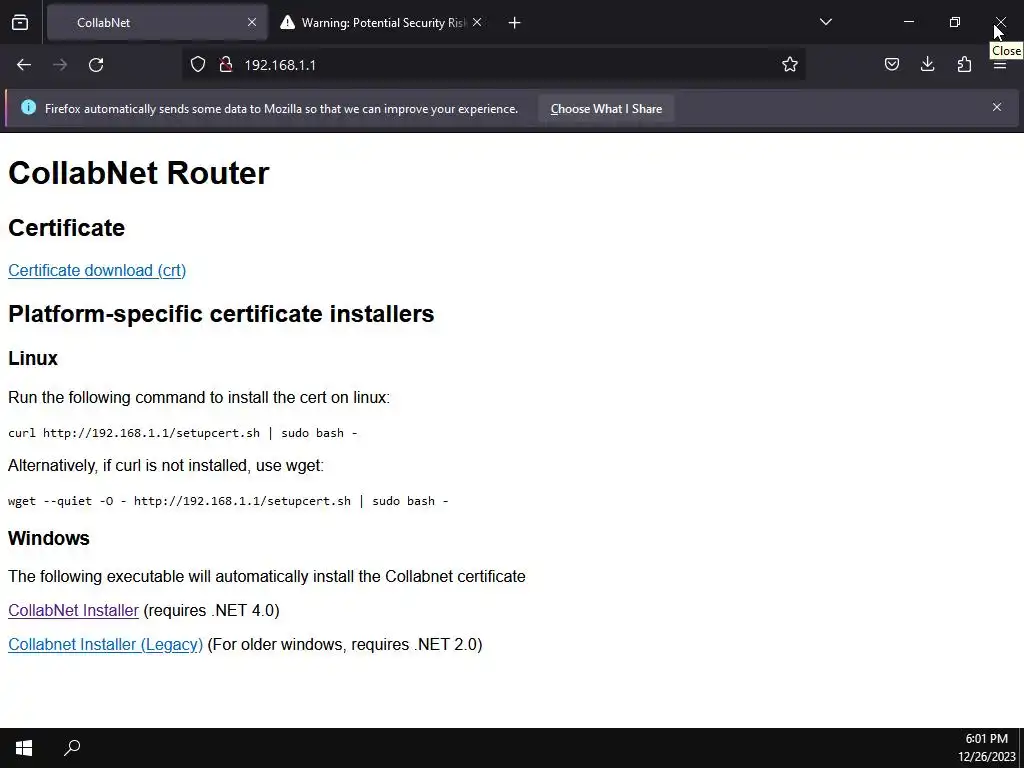Reload the current page
1024x768 pixels.
[96, 65]
